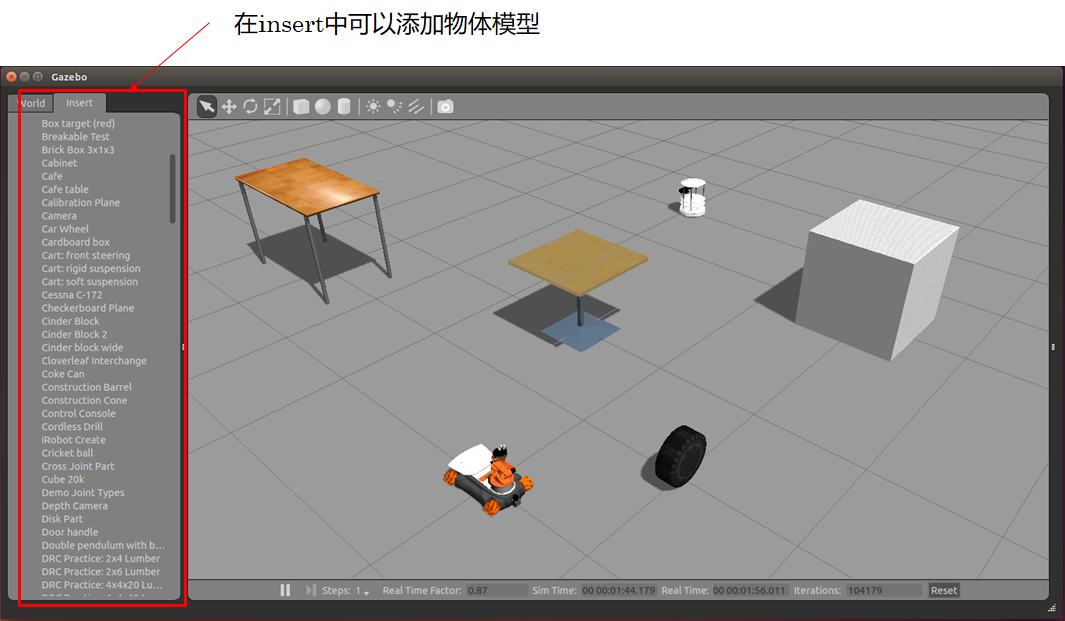Select the Coke Can model
Viewport: 1065px width, 621px height.
(x=63, y=373)
